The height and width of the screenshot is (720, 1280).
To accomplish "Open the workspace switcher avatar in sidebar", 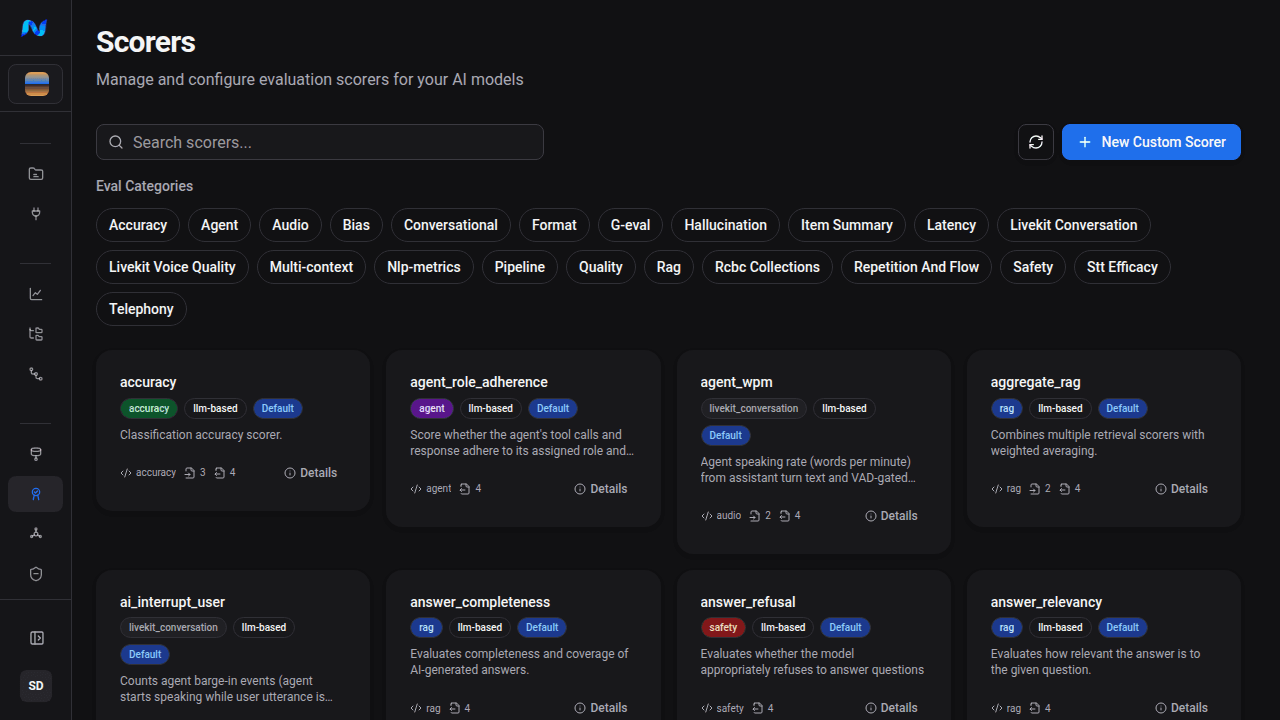I will click(x=36, y=84).
